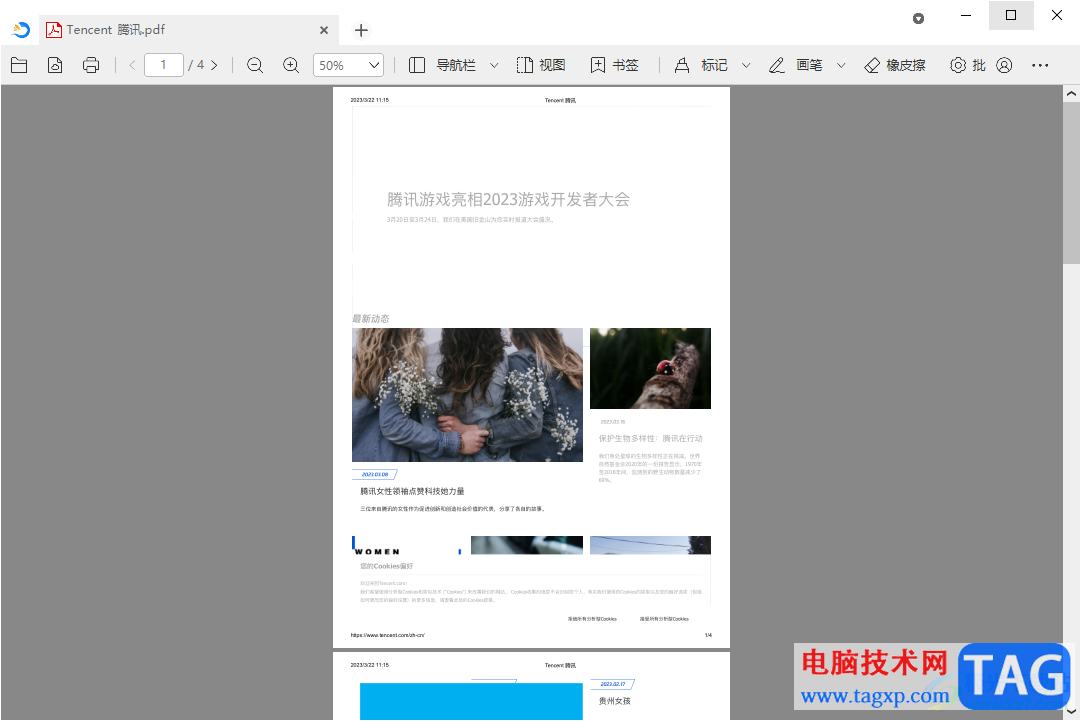Click the vertical scrollbar thumb
Image resolution: width=1081 pixels, height=721 pixels.
tap(1071, 183)
